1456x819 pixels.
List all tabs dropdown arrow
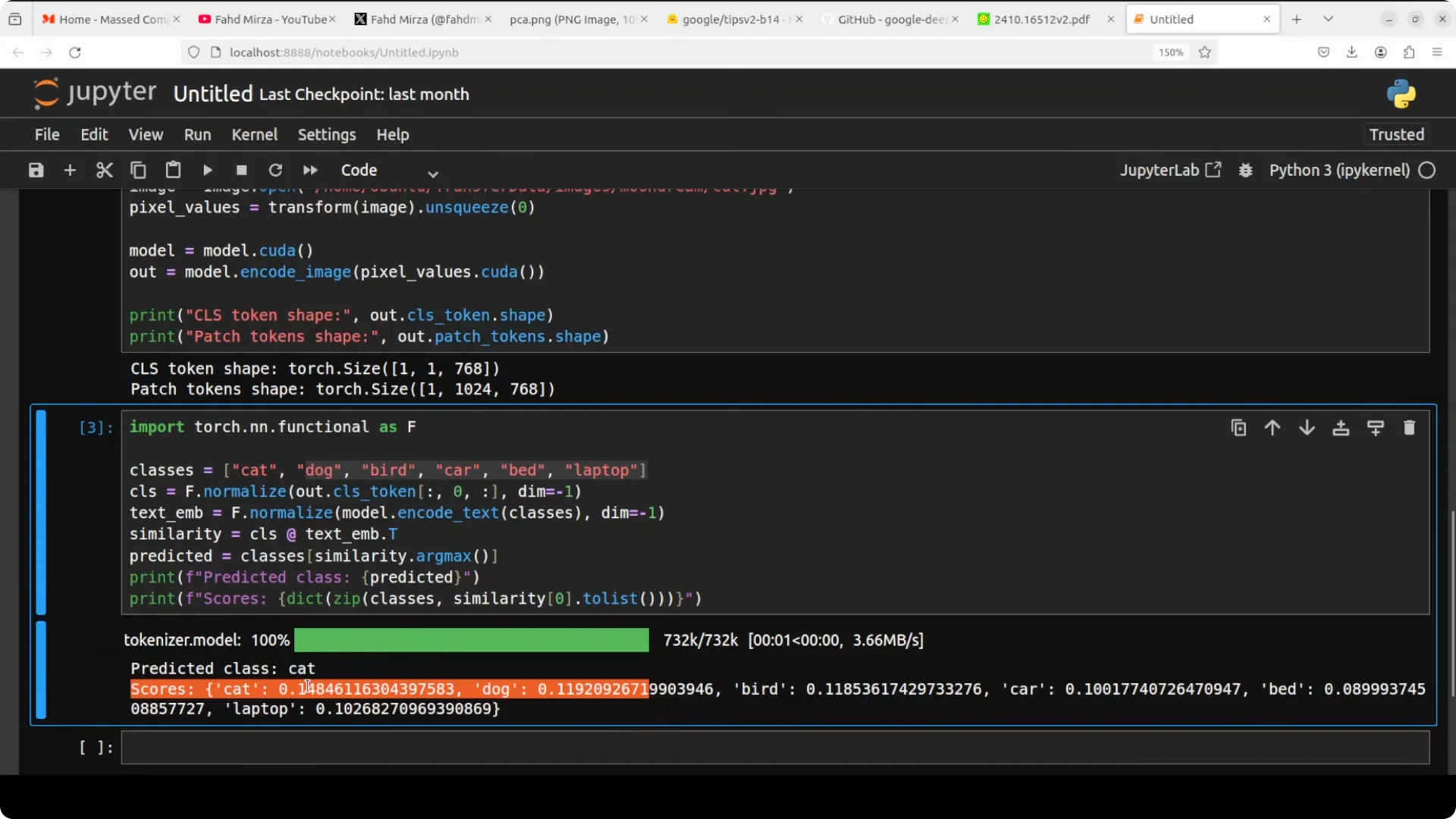click(1328, 19)
